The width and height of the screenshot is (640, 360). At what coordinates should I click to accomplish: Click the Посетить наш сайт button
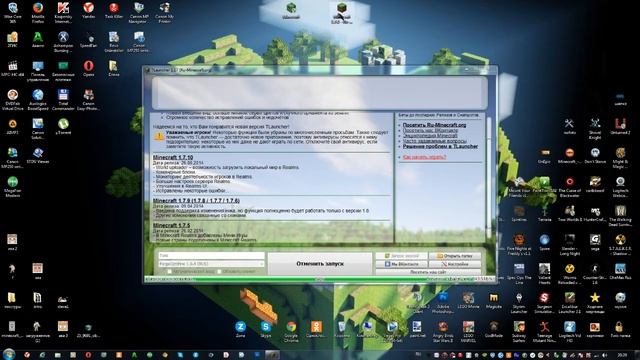point(428,272)
